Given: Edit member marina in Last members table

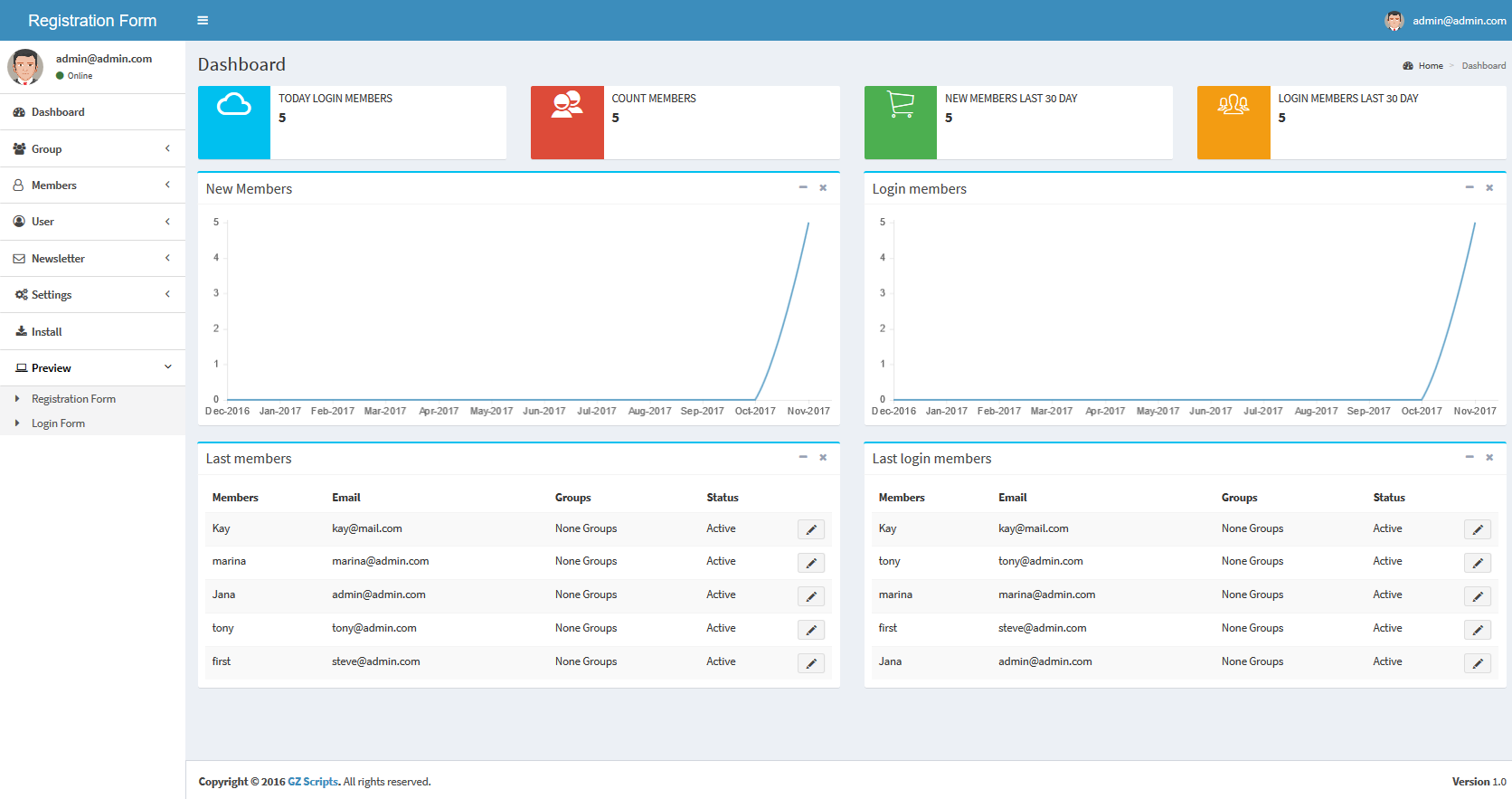Looking at the screenshot, I should point(811,563).
